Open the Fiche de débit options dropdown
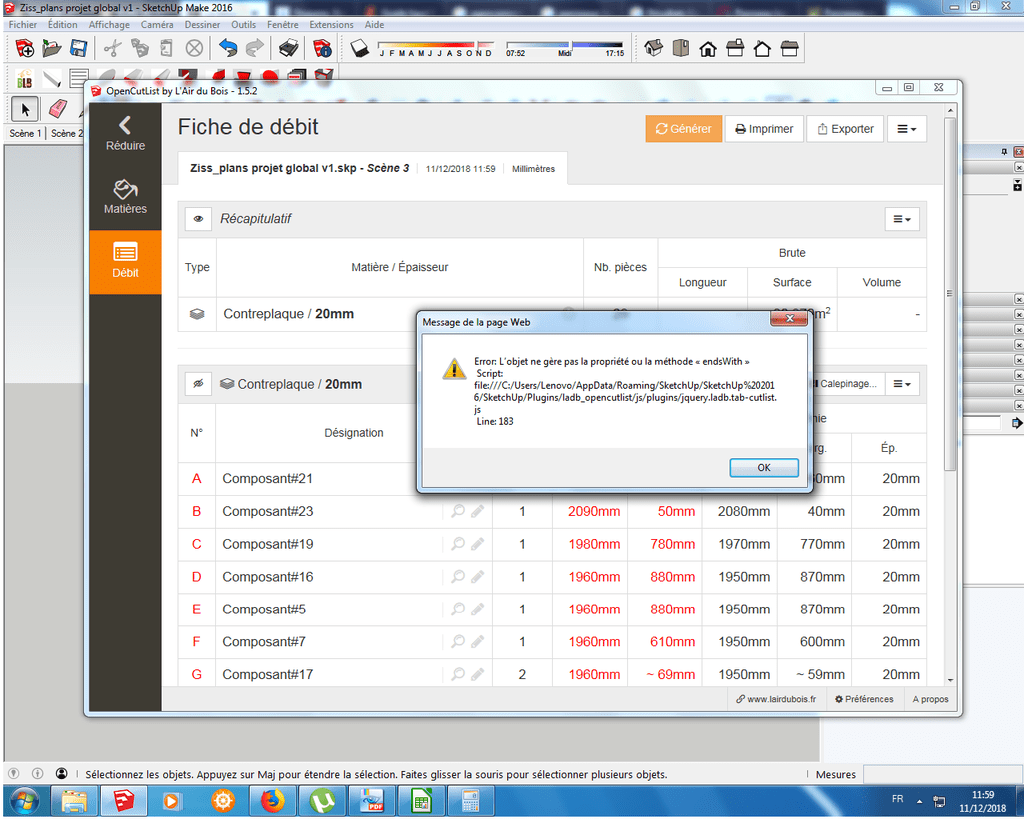Image resolution: width=1024 pixels, height=819 pixels. [906, 129]
